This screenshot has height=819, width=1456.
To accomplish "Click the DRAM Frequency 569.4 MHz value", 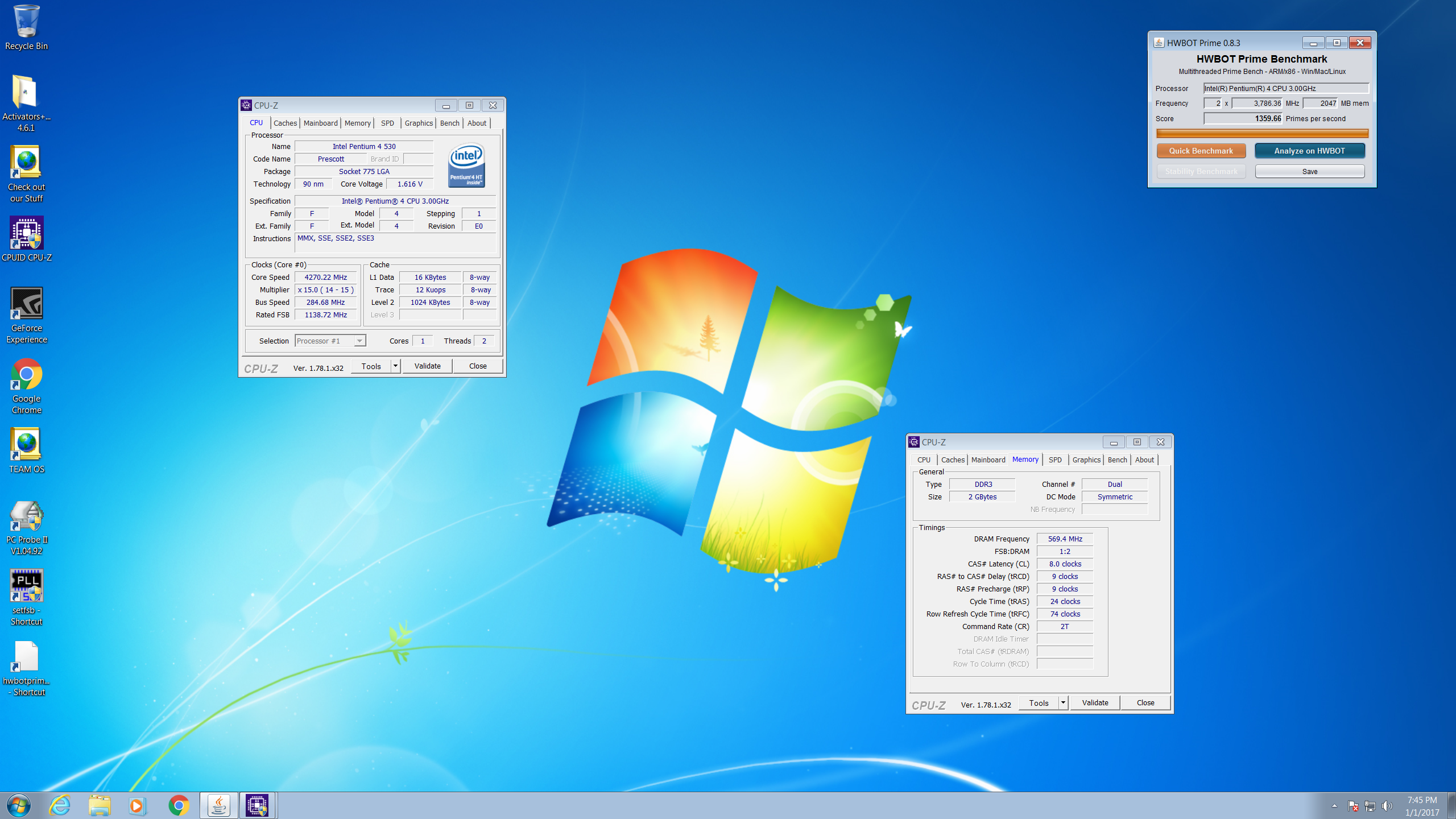I will [1065, 539].
